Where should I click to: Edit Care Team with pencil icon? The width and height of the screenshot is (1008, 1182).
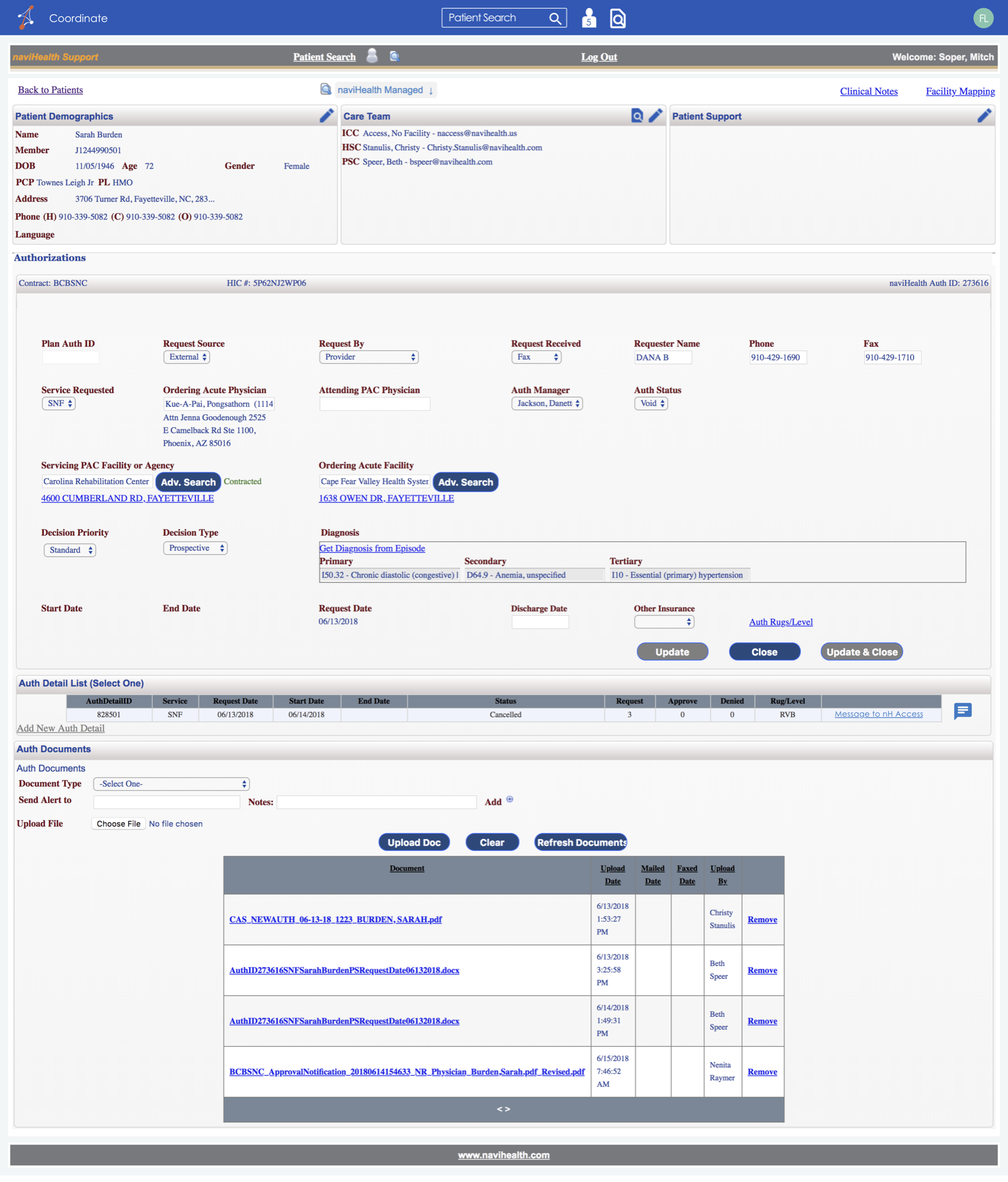[x=655, y=115]
